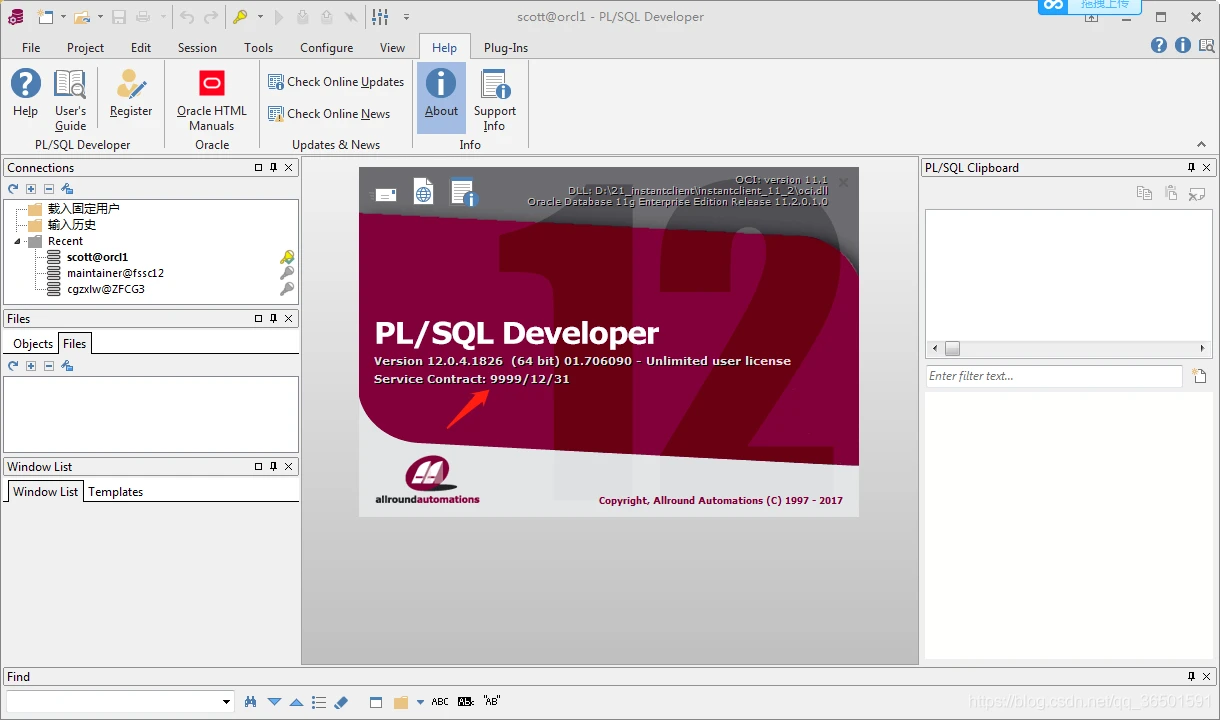Screen dimensions: 1220x720
Task: Click the binoculars search icon in Find bar
Action: [251, 702]
